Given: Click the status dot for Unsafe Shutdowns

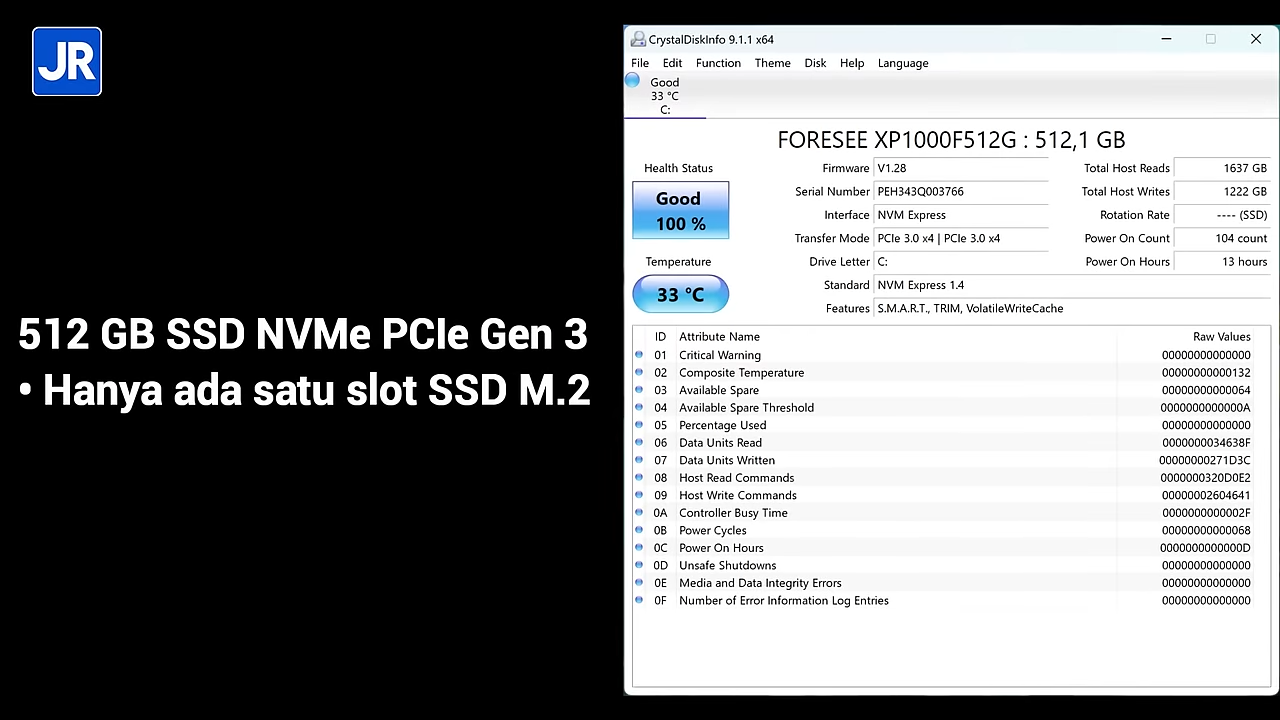Looking at the screenshot, I should point(639,565).
